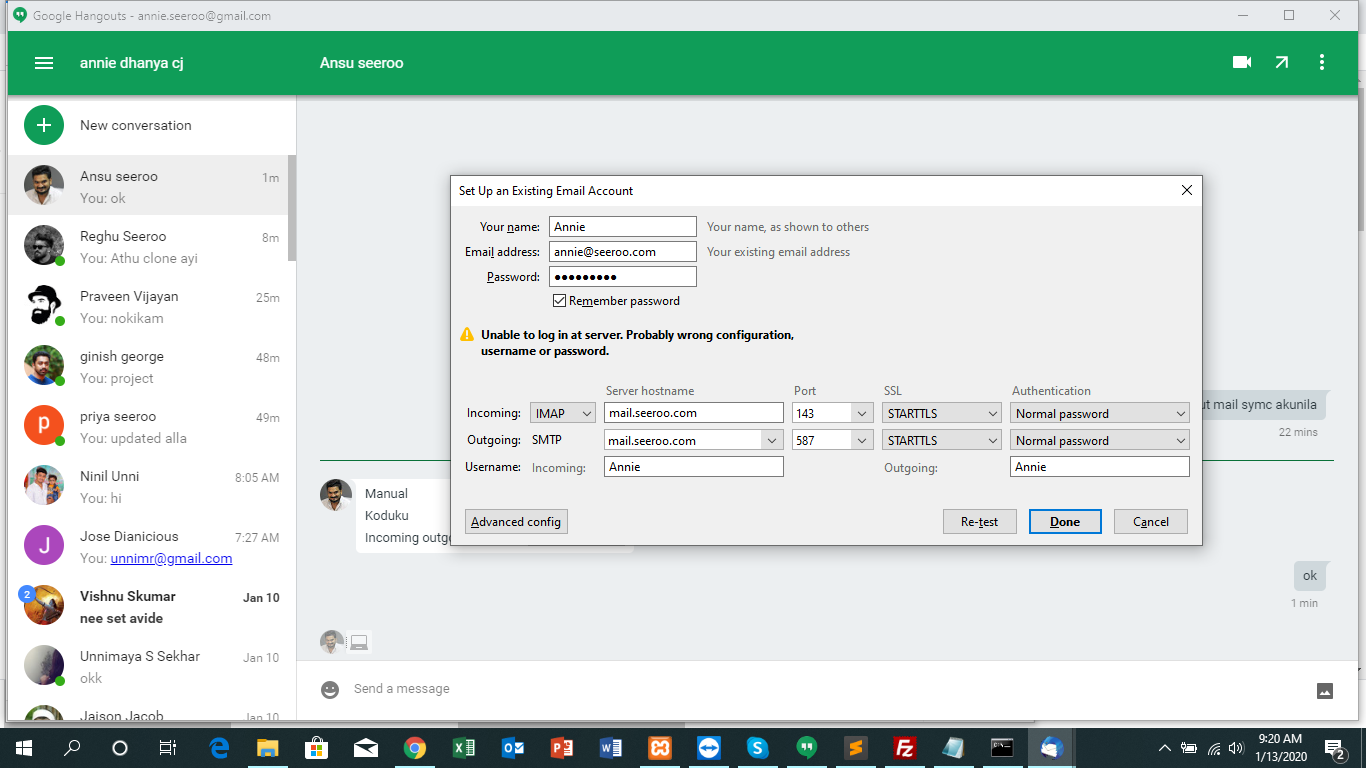Screen dimensions: 1366x768
Task: Click the green New conversation plus icon
Action: 44,125
